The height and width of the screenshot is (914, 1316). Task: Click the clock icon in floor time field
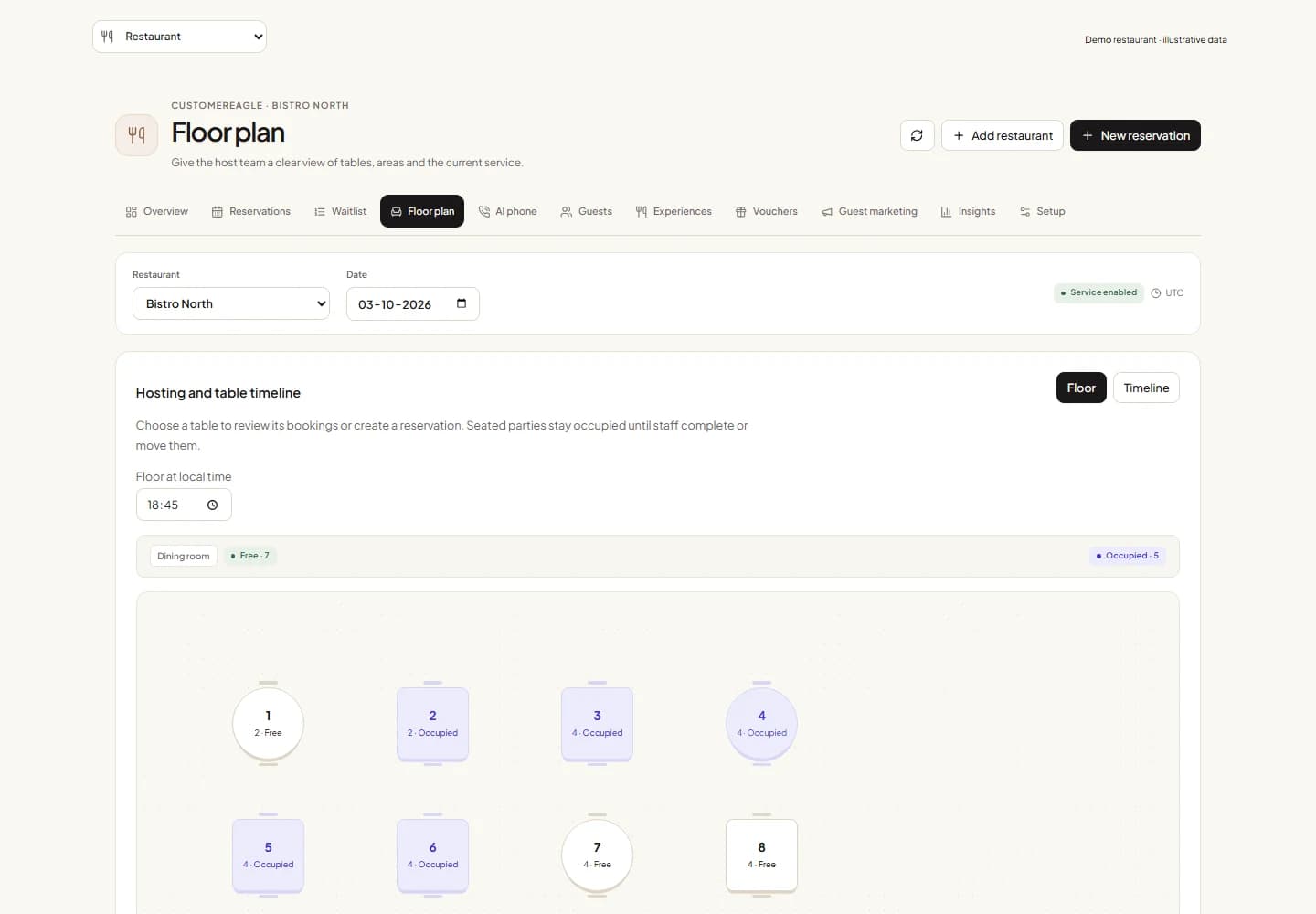(x=212, y=505)
